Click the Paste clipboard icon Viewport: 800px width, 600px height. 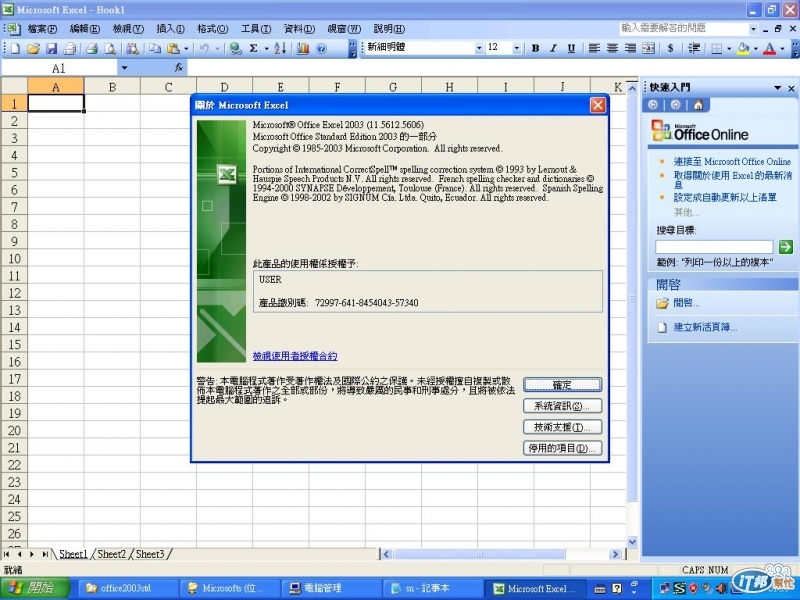click(x=173, y=48)
